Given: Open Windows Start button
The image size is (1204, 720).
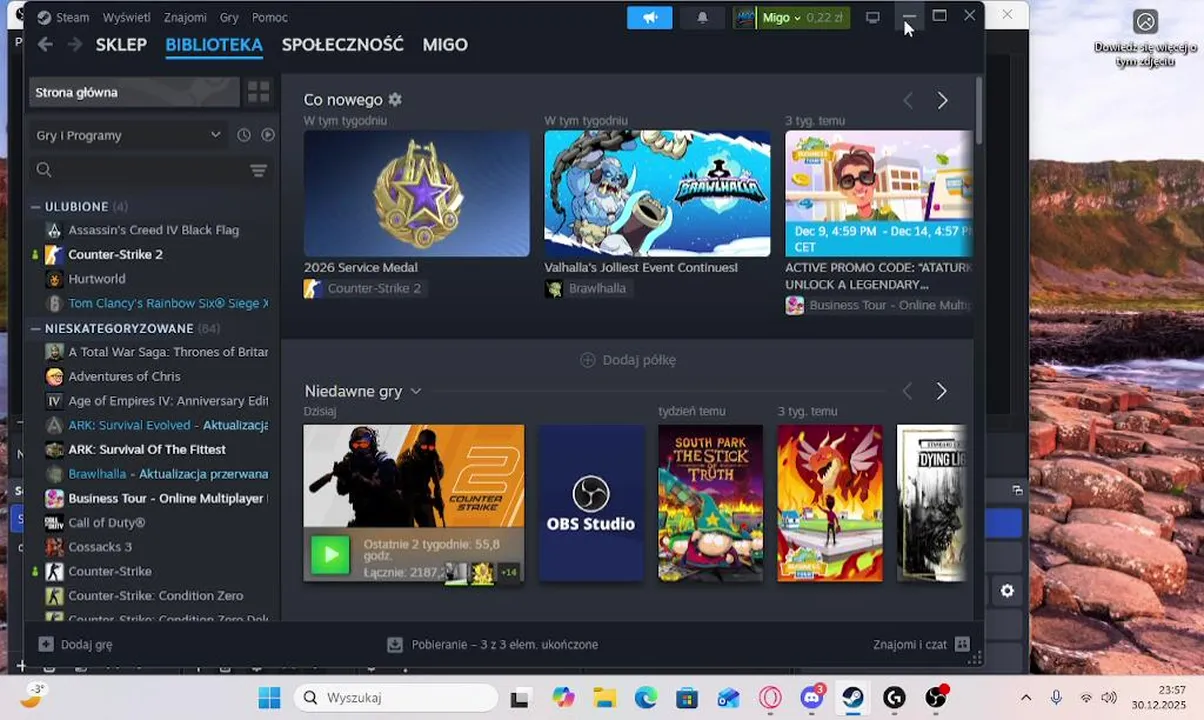Looking at the screenshot, I should point(269,698).
